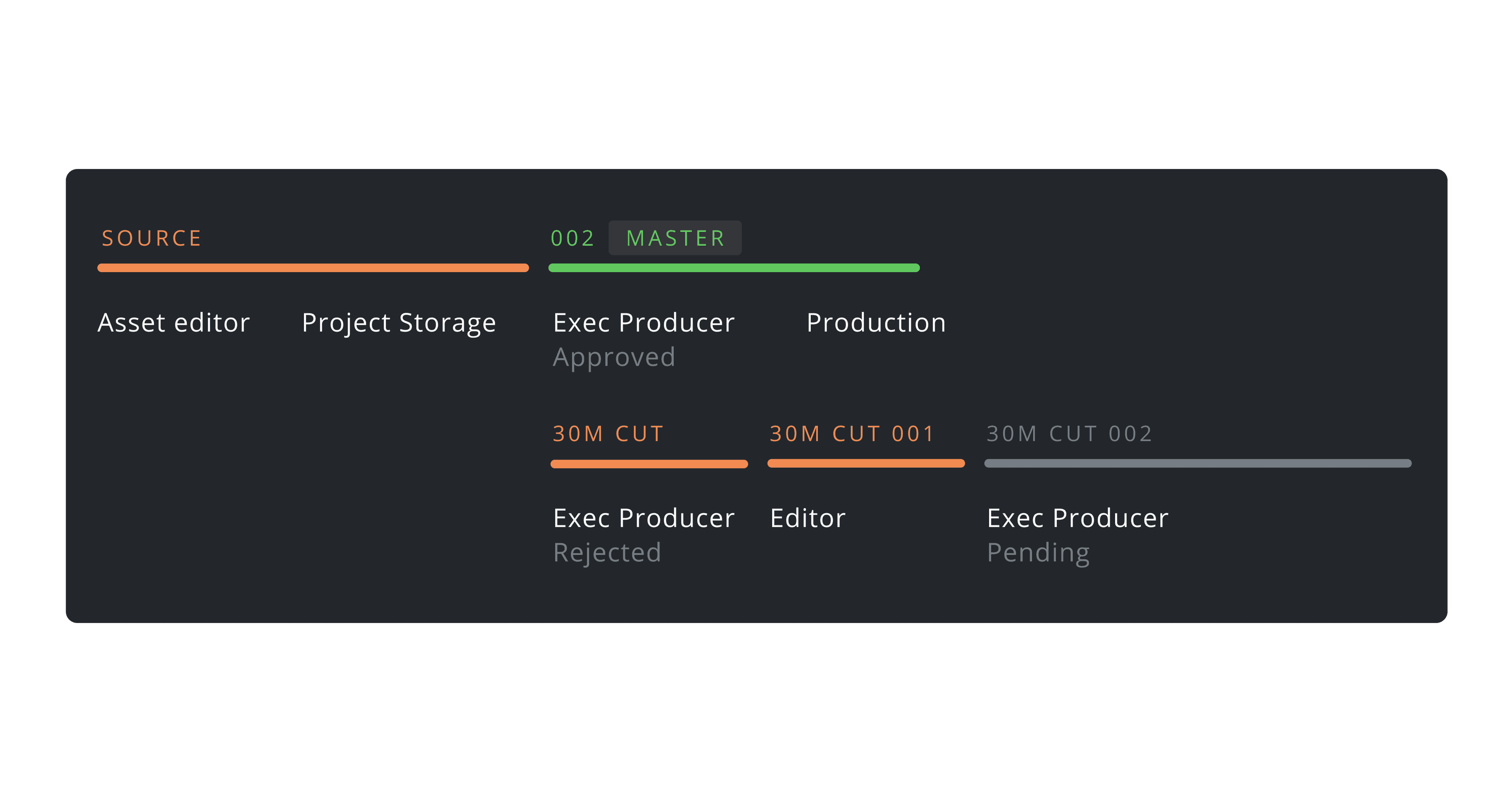Screen dimensions: 1512x792
Task: Select Exec Producer under 30M CUT
Action: 644,518
